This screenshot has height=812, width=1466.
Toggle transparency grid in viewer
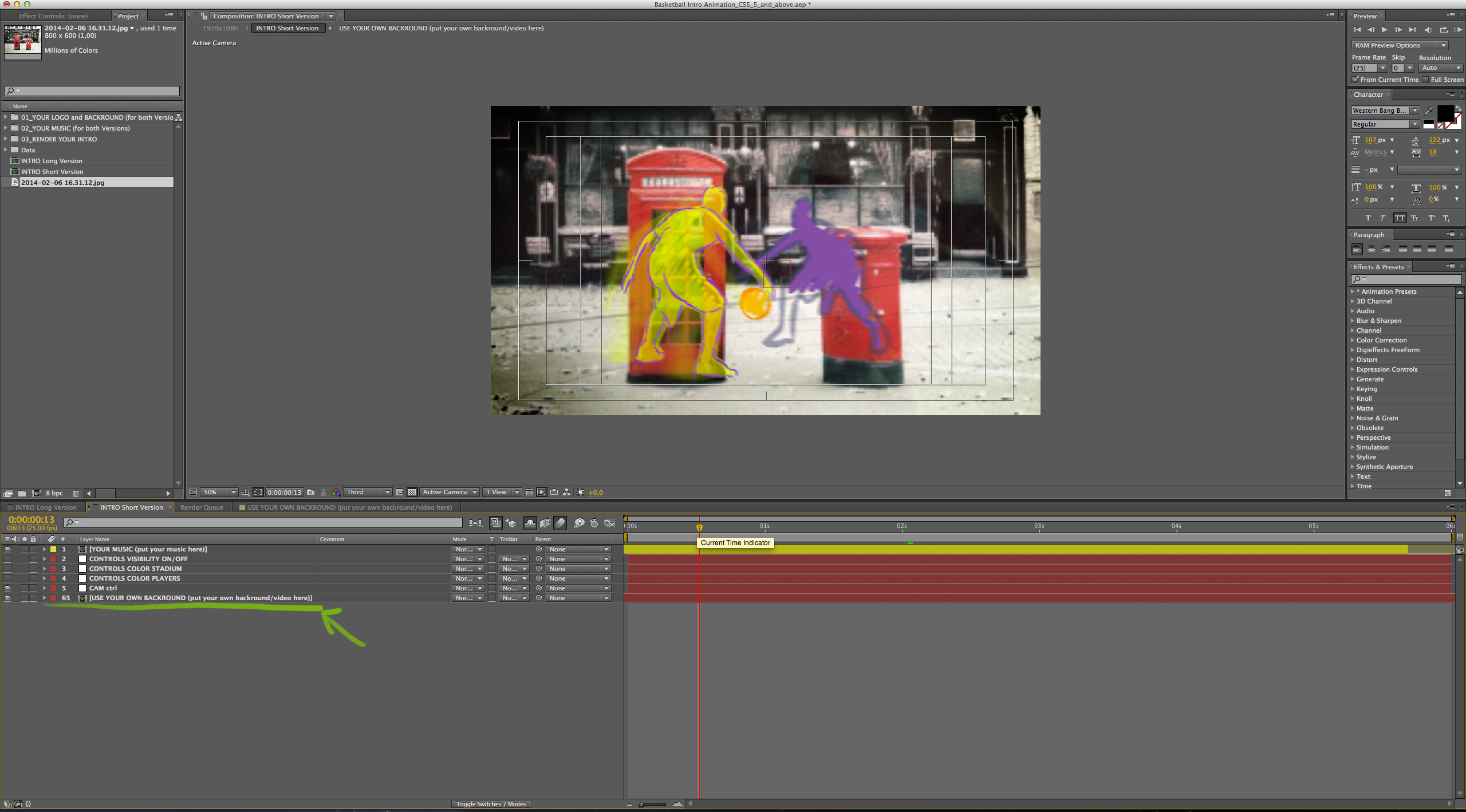click(x=412, y=492)
